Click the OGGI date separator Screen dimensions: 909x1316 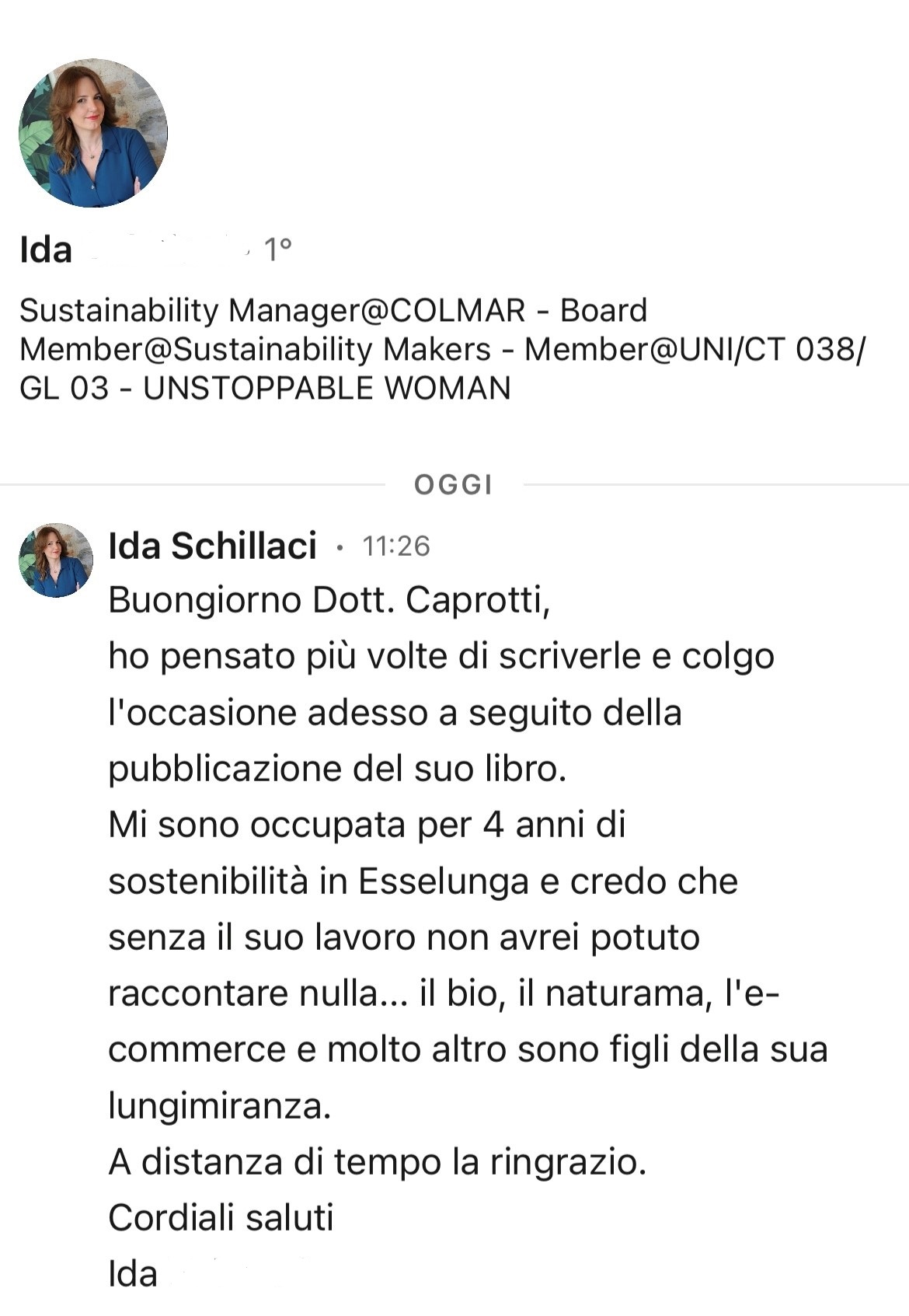(x=454, y=485)
